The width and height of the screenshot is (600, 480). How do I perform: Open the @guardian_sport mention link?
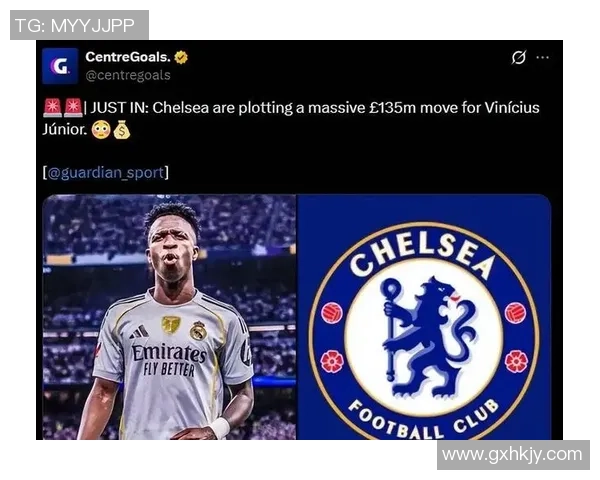pos(107,173)
